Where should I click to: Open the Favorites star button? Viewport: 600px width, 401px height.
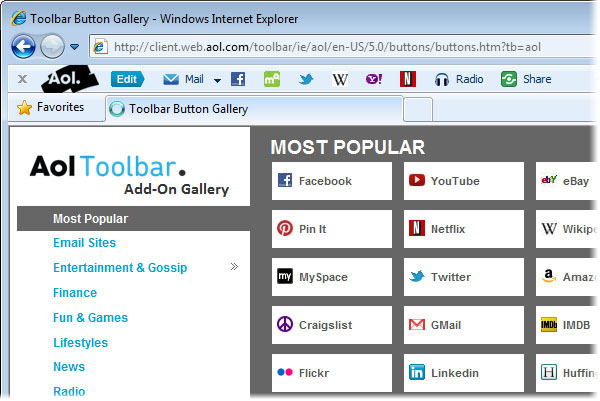pyautogui.click(x=51, y=107)
